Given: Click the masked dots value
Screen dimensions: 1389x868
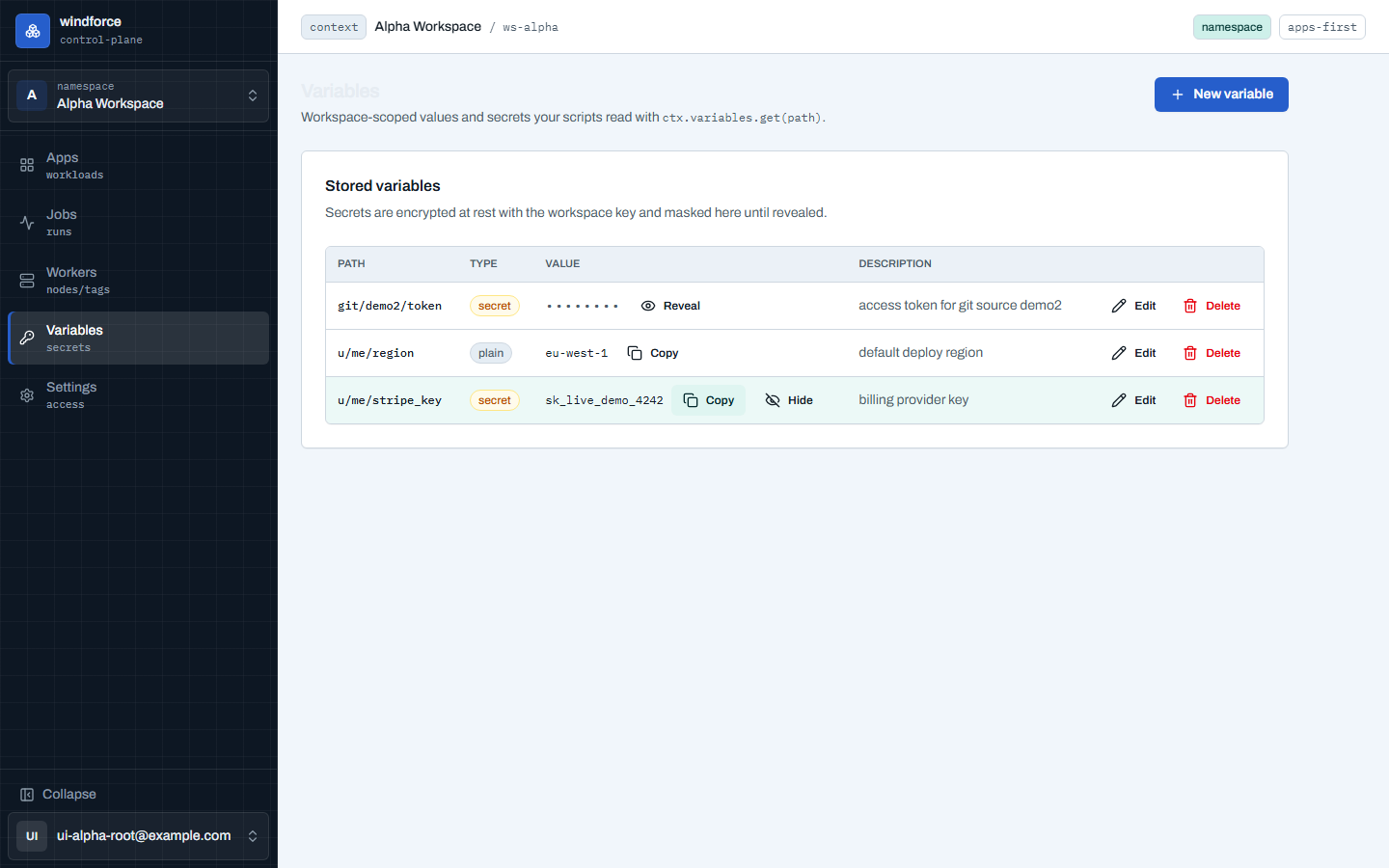Looking at the screenshot, I should pos(582,306).
